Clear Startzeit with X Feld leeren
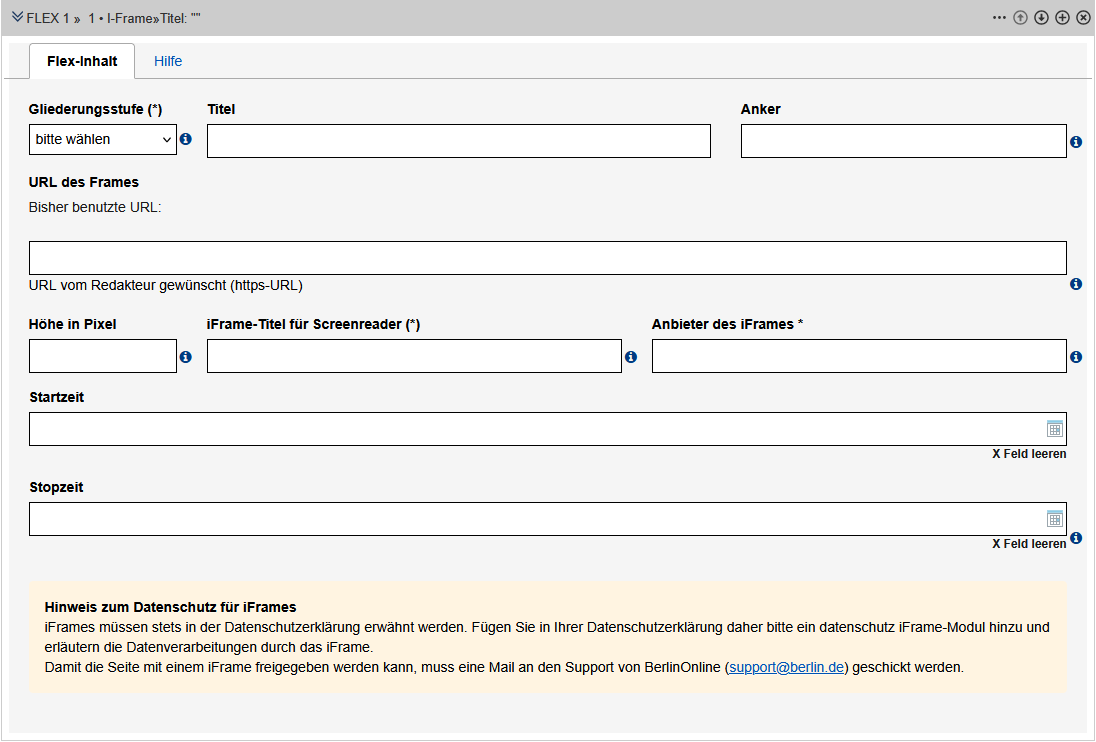This screenshot has width=1096, height=742. point(1029,454)
